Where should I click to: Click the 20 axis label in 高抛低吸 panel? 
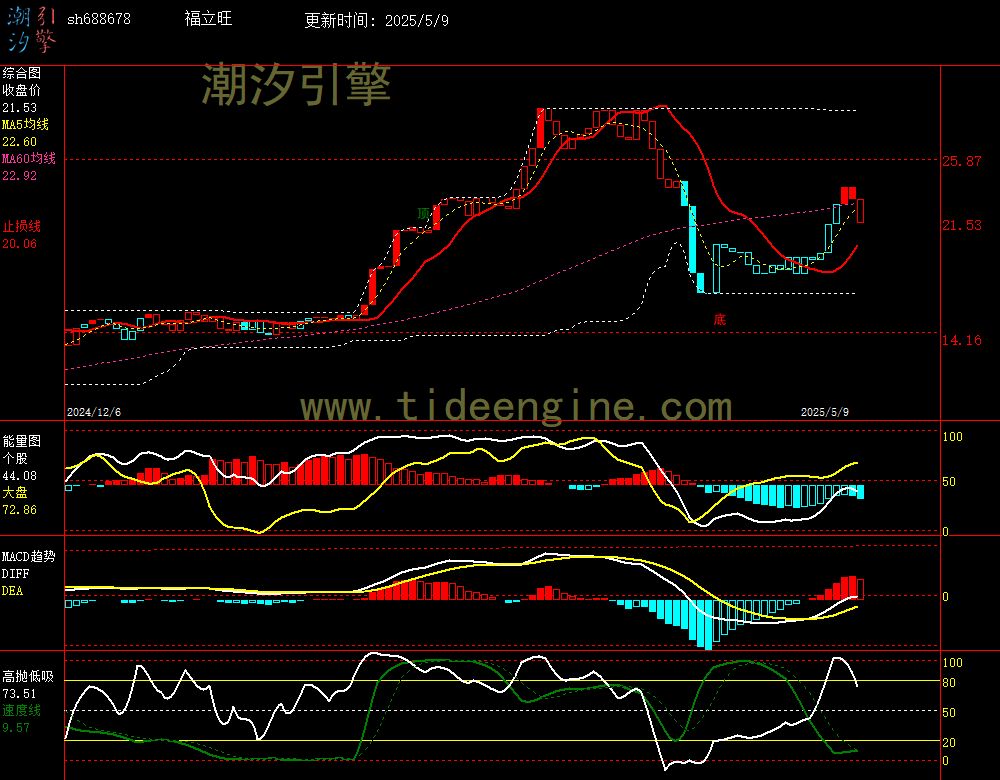pyautogui.click(x=949, y=743)
